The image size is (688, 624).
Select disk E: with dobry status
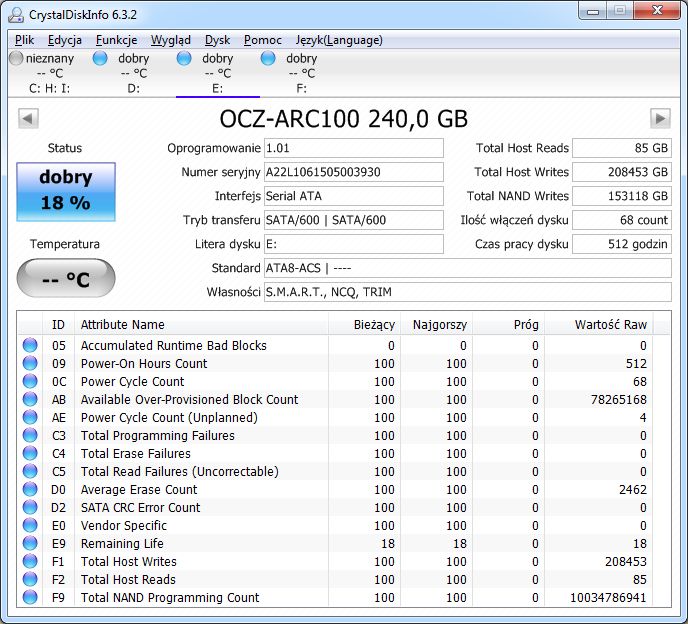[x=218, y=73]
